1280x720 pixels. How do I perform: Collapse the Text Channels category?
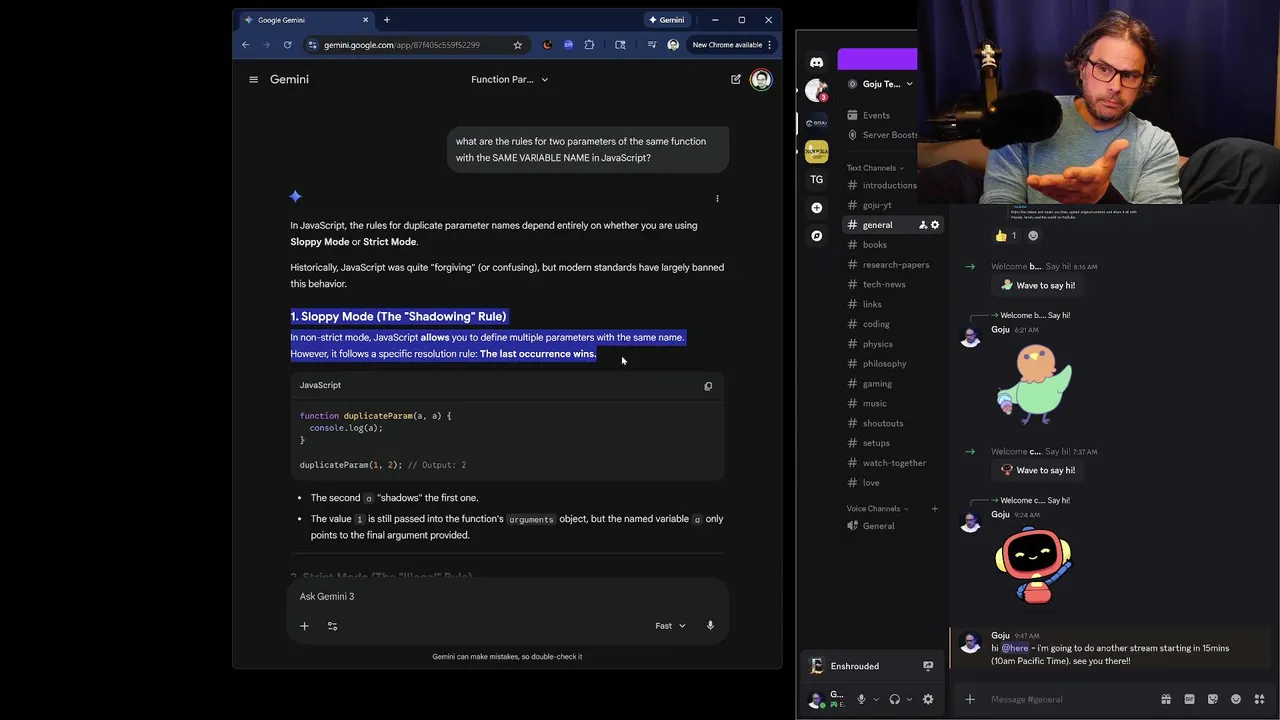pos(875,168)
